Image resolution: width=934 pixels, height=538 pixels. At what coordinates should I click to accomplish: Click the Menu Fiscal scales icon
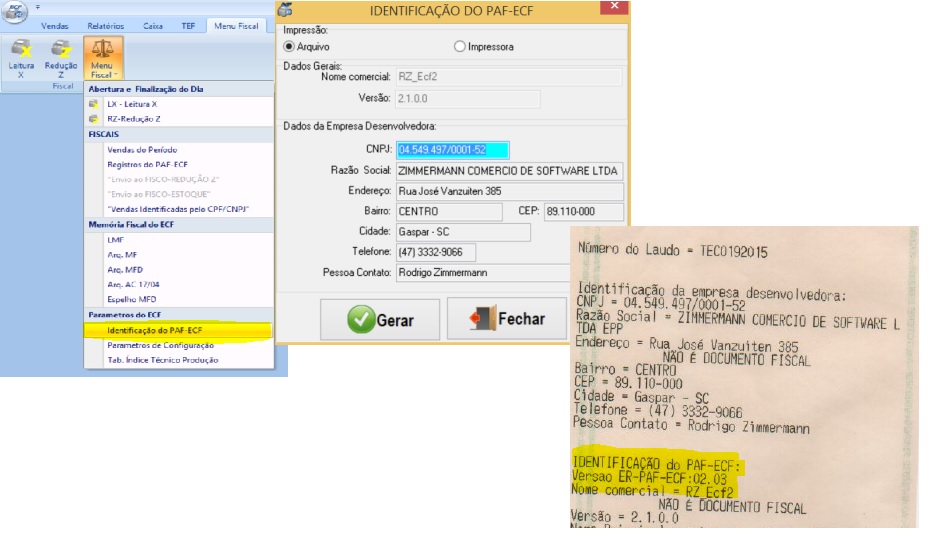pyautogui.click(x=102, y=50)
